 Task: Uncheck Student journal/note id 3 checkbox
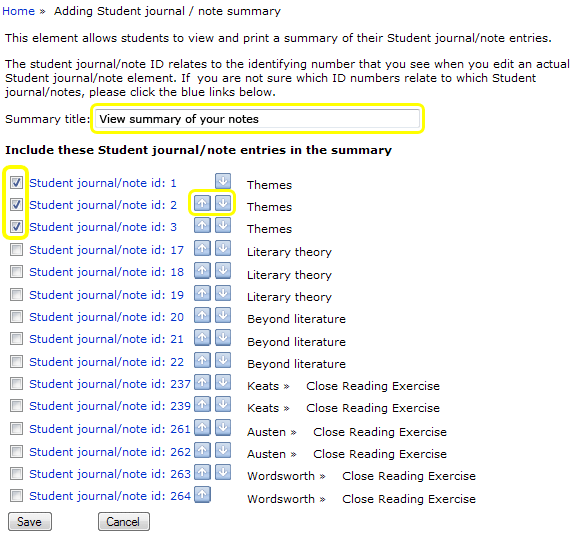click(x=16, y=226)
